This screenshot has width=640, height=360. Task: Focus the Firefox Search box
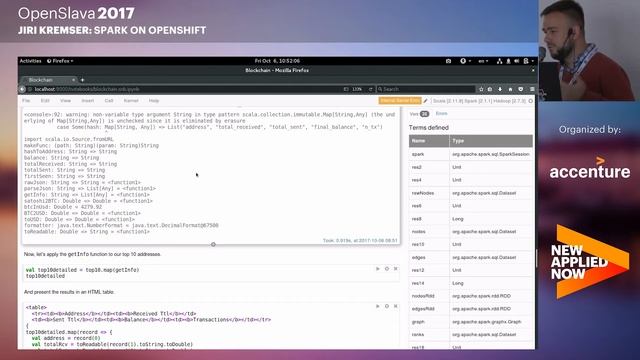(426, 89)
